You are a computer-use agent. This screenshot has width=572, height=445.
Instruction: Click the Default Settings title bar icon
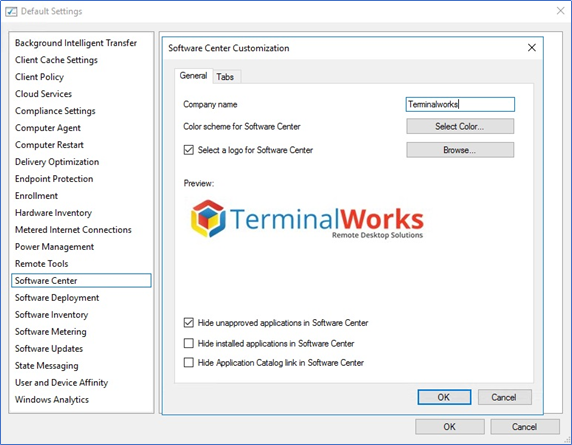[11, 11]
